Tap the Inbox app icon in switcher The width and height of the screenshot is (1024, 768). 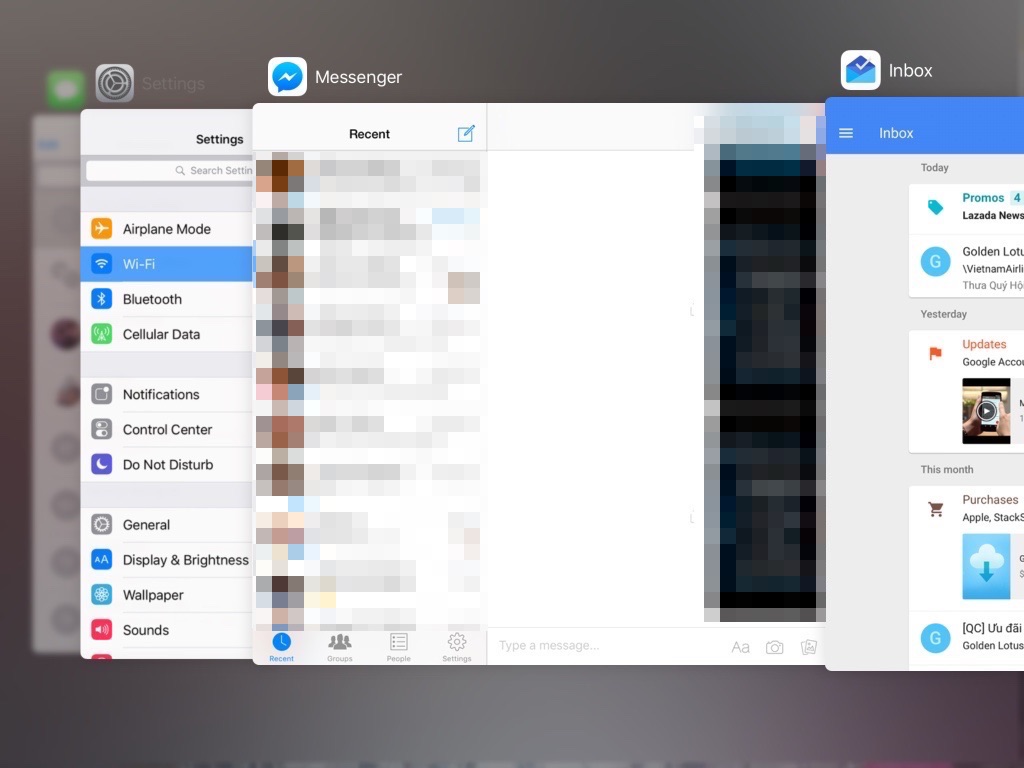tap(860, 70)
